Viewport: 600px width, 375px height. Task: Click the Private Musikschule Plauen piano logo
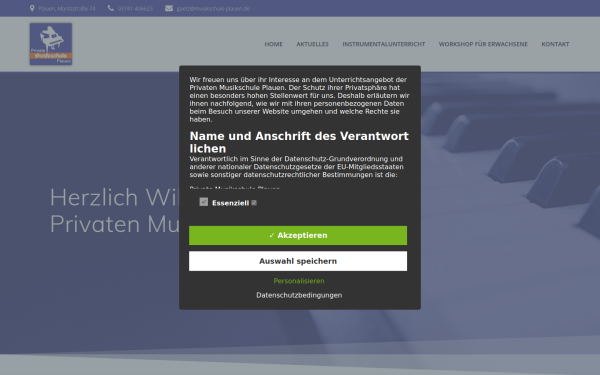tap(51, 44)
